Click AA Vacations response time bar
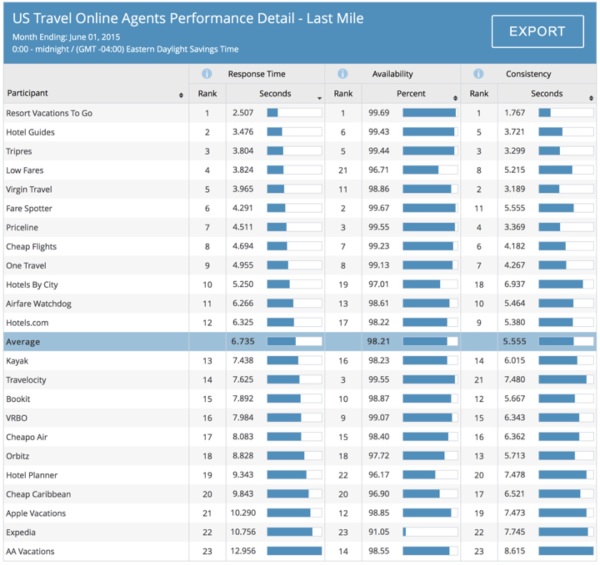 pos(294,551)
